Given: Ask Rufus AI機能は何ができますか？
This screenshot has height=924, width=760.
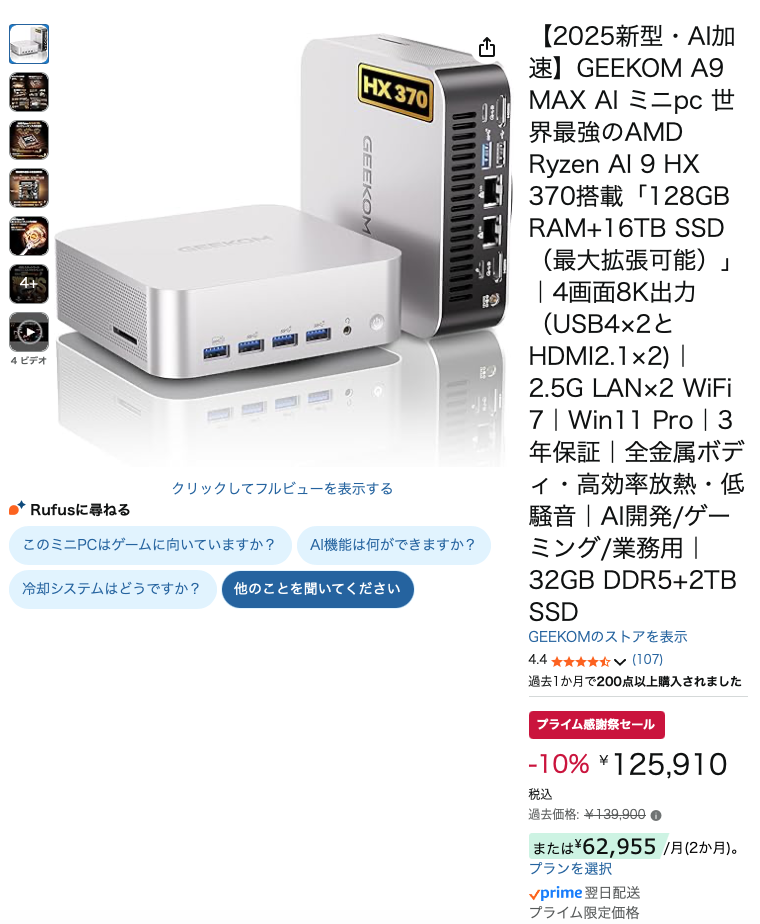Looking at the screenshot, I should coord(394,545).
